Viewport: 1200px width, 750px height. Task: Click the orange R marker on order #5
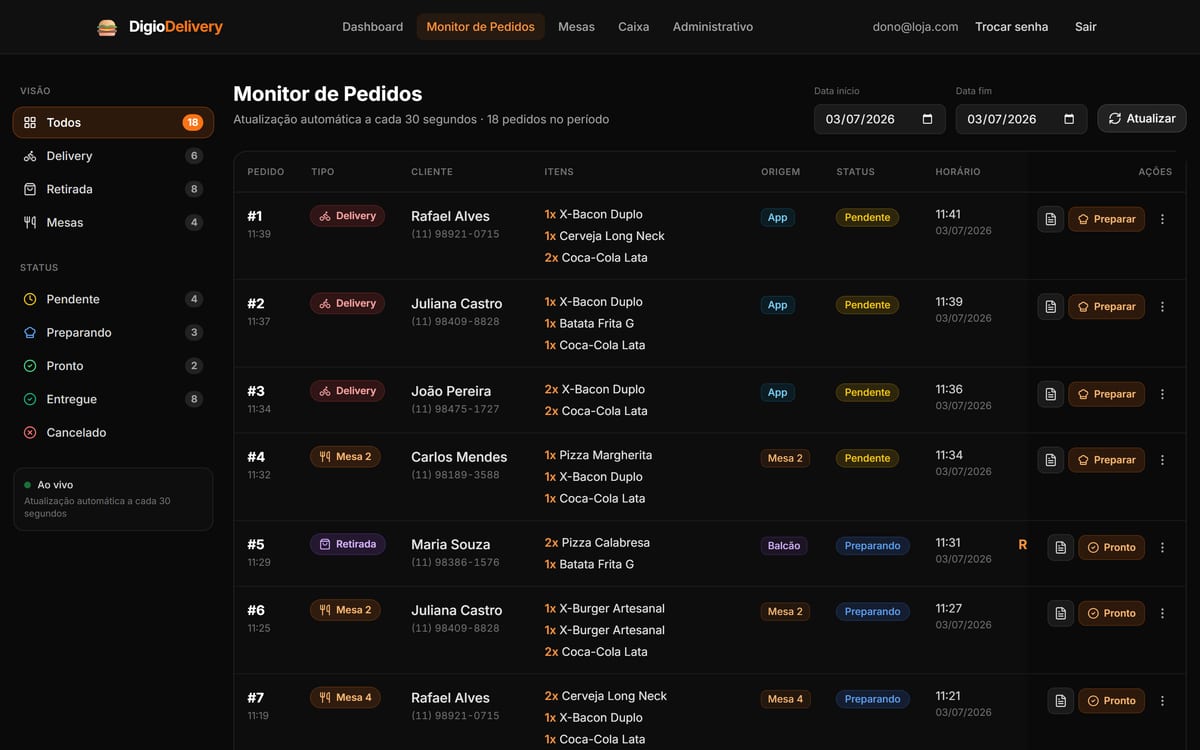[1022, 545]
